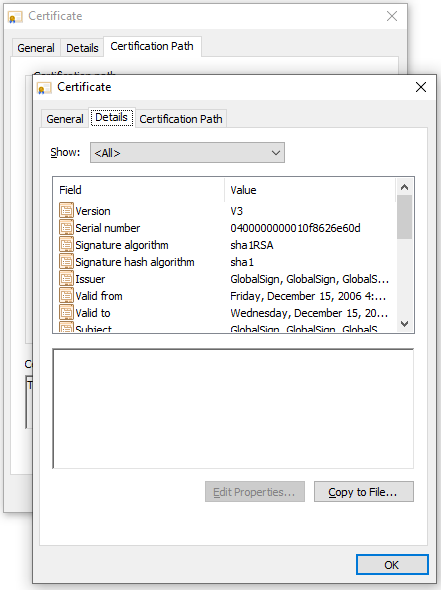Switch to General tab in front window

pyautogui.click(x=65, y=119)
